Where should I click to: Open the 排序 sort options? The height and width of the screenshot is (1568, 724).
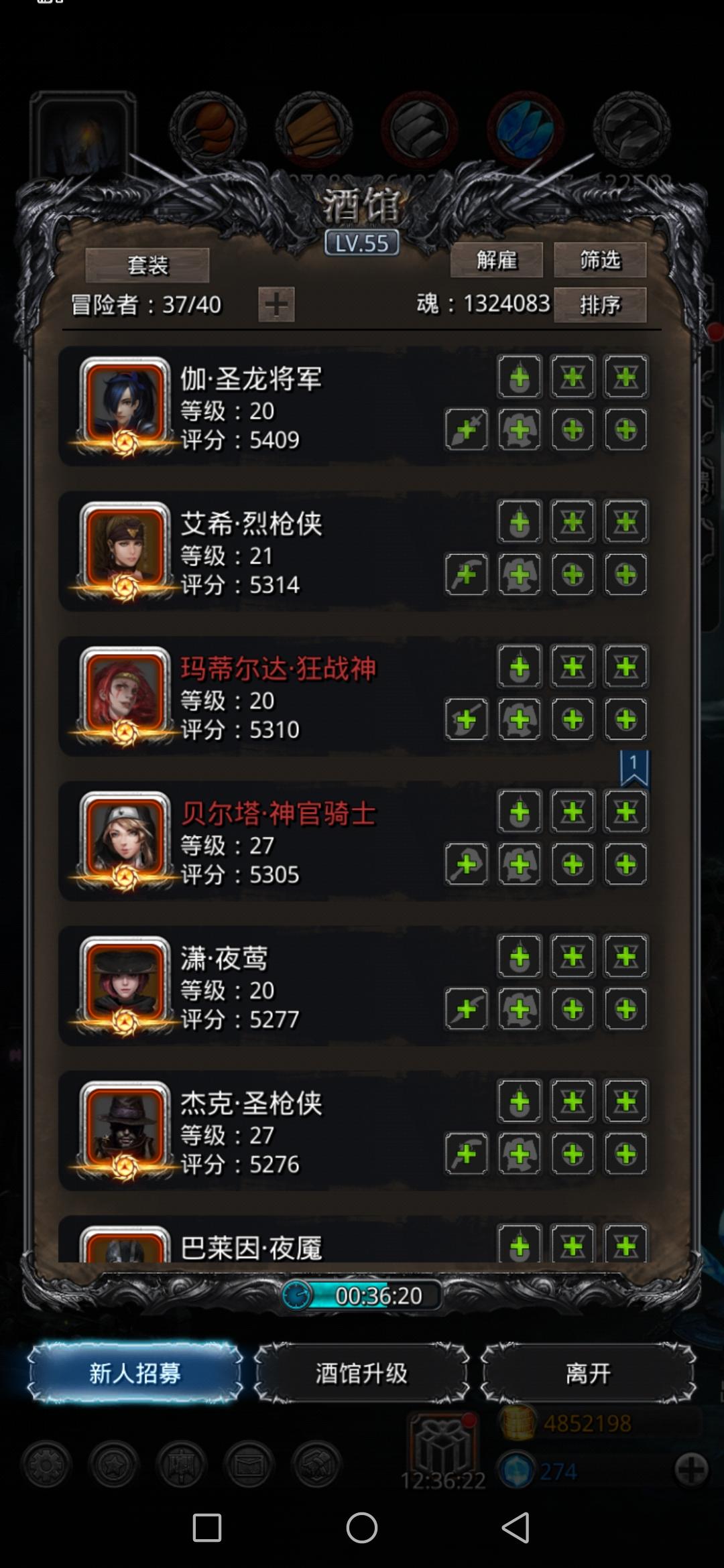click(x=600, y=306)
